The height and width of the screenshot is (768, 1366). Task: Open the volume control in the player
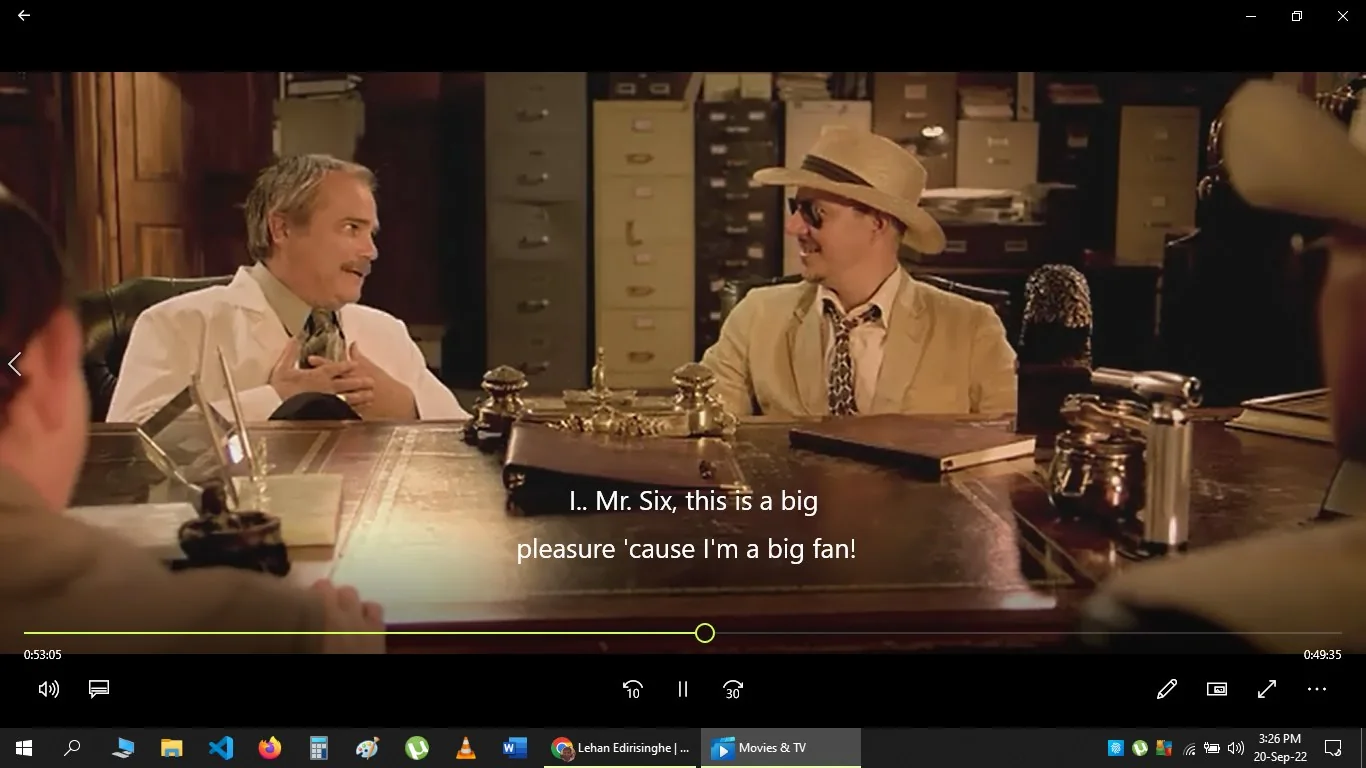click(x=49, y=689)
